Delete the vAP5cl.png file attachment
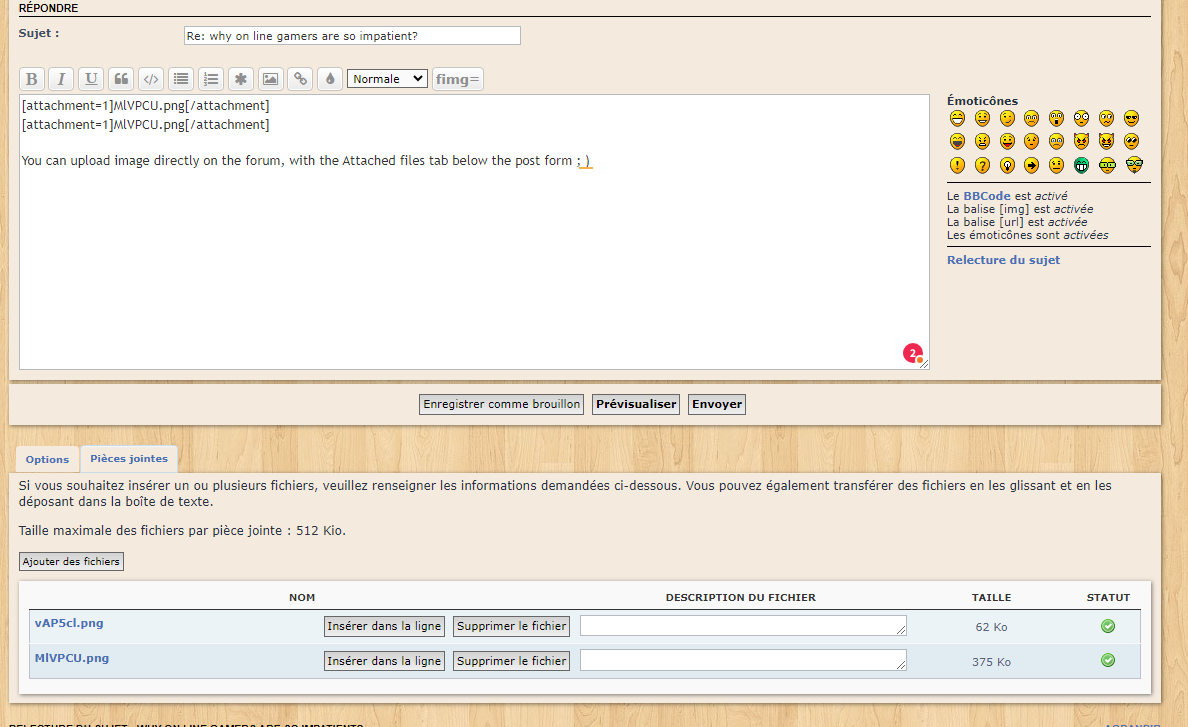Screen dimensions: 1188x727 click(511, 626)
